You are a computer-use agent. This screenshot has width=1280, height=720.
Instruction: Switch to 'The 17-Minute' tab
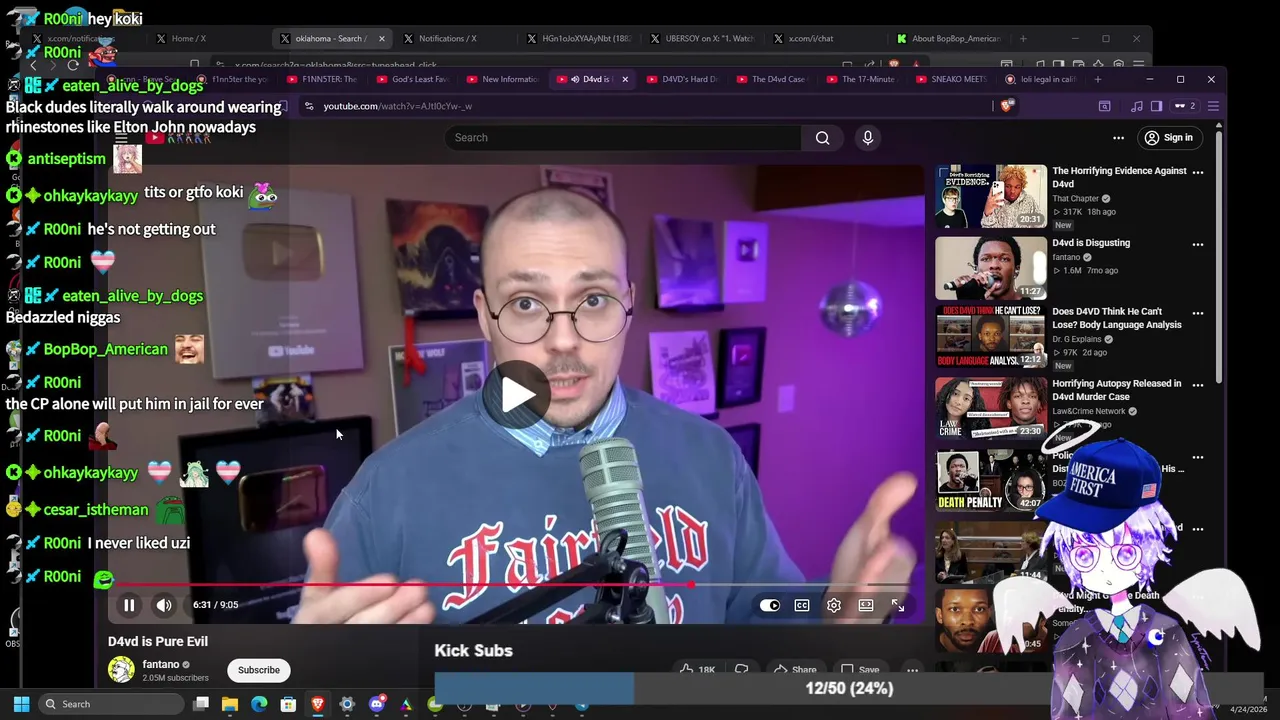pyautogui.click(x=862, y=79)
